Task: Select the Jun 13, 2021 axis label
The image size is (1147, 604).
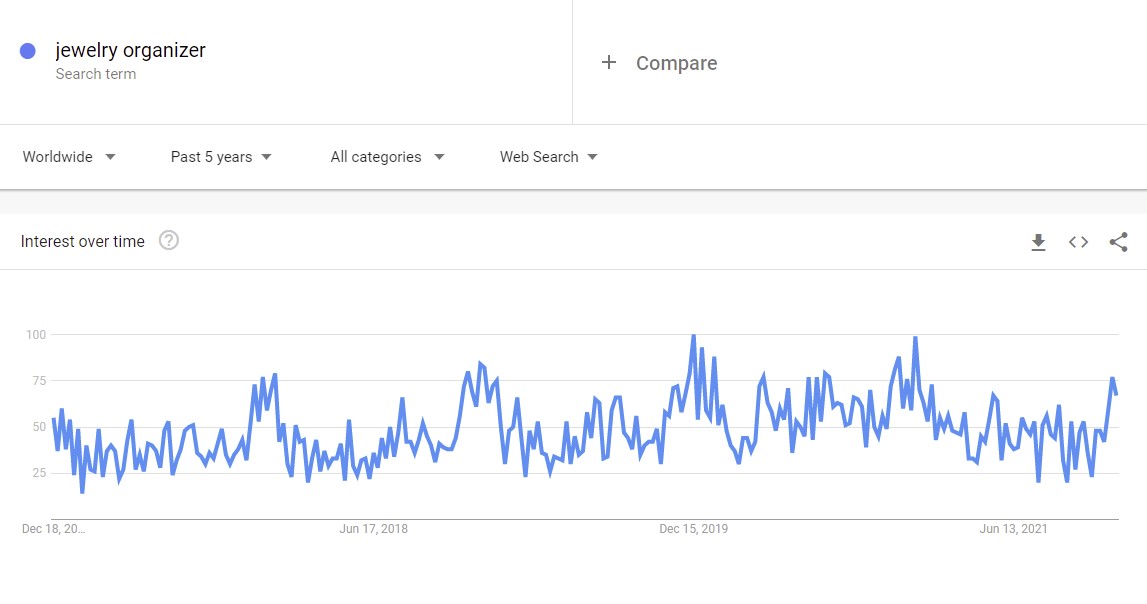Action: point(1013,529)
